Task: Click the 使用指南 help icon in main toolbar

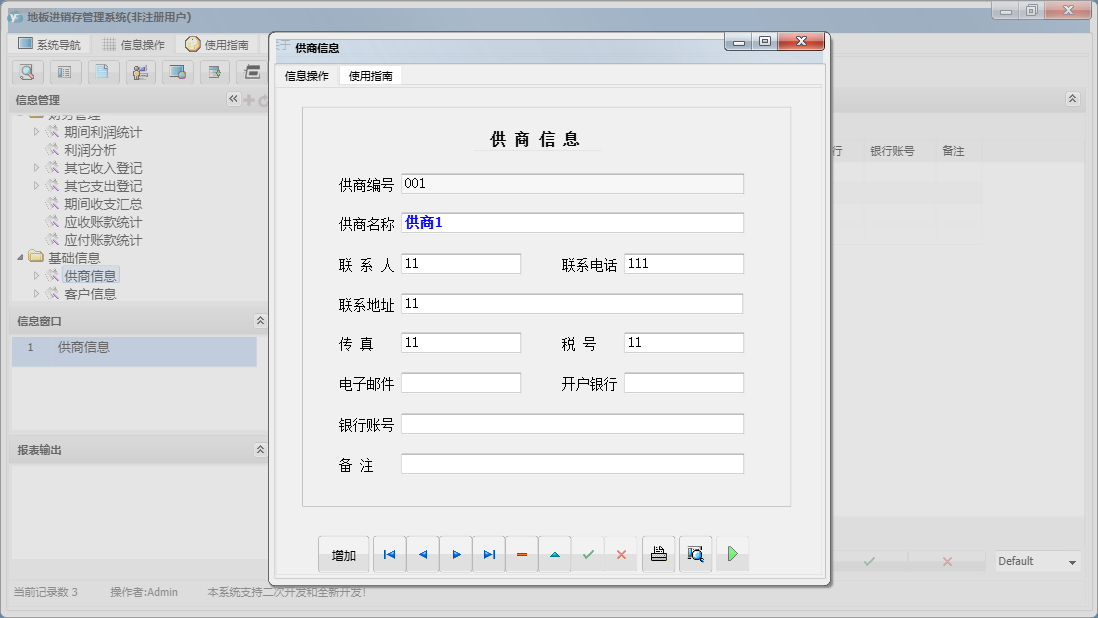Action: (x=193, y=44)
